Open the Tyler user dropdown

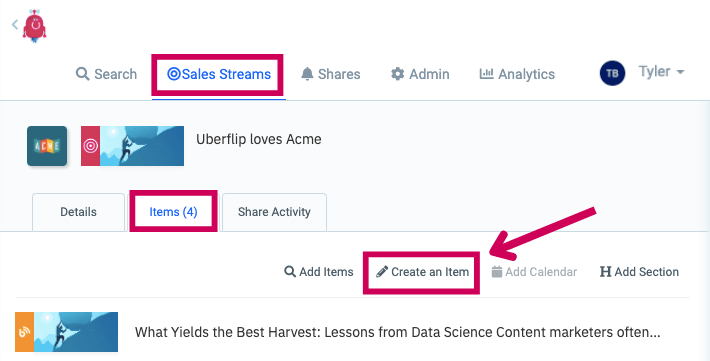pyautogui.click(x=661, y=72)
